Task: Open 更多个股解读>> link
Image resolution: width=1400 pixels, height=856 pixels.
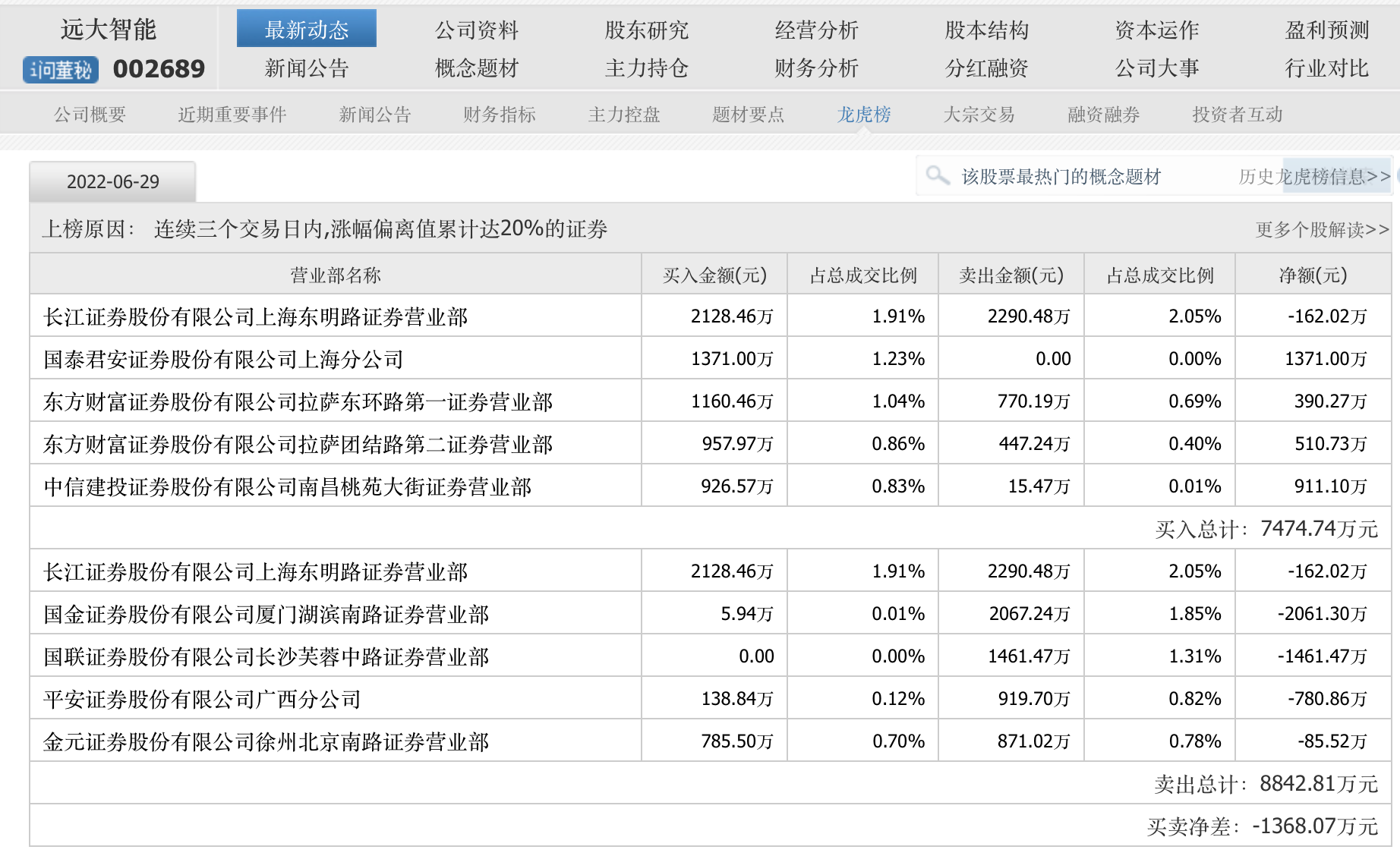Action: tap(1323, 229)
